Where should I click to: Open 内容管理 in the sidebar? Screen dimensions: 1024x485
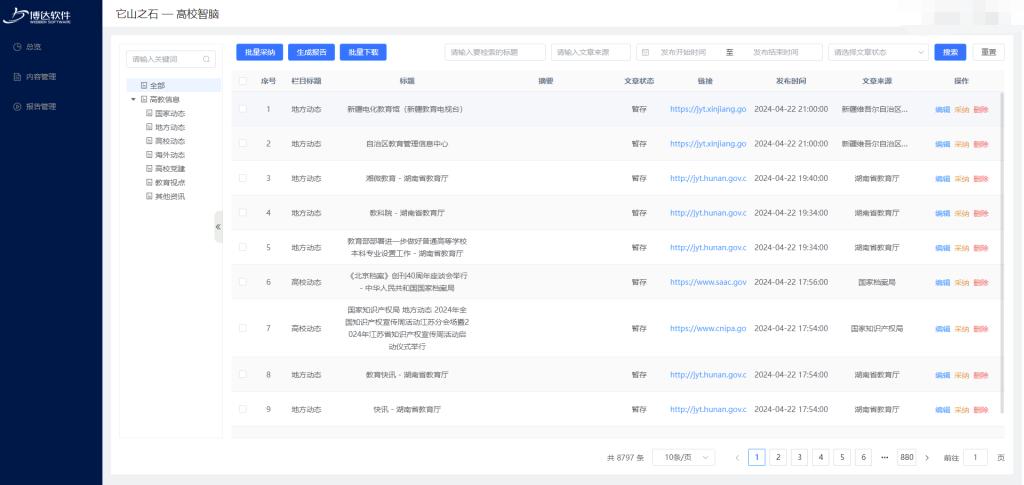40,76
